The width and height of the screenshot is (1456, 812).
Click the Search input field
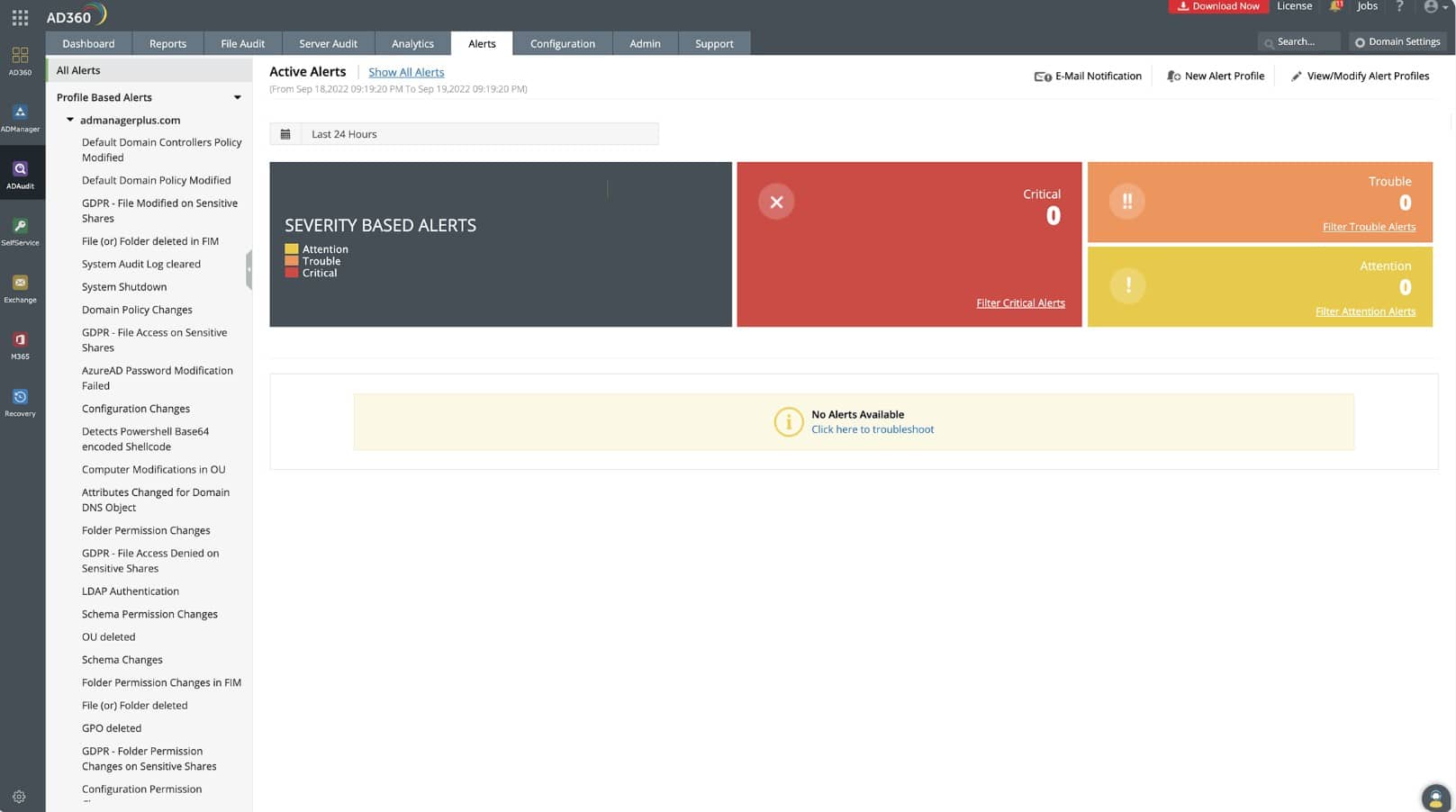coord(1299,41)
